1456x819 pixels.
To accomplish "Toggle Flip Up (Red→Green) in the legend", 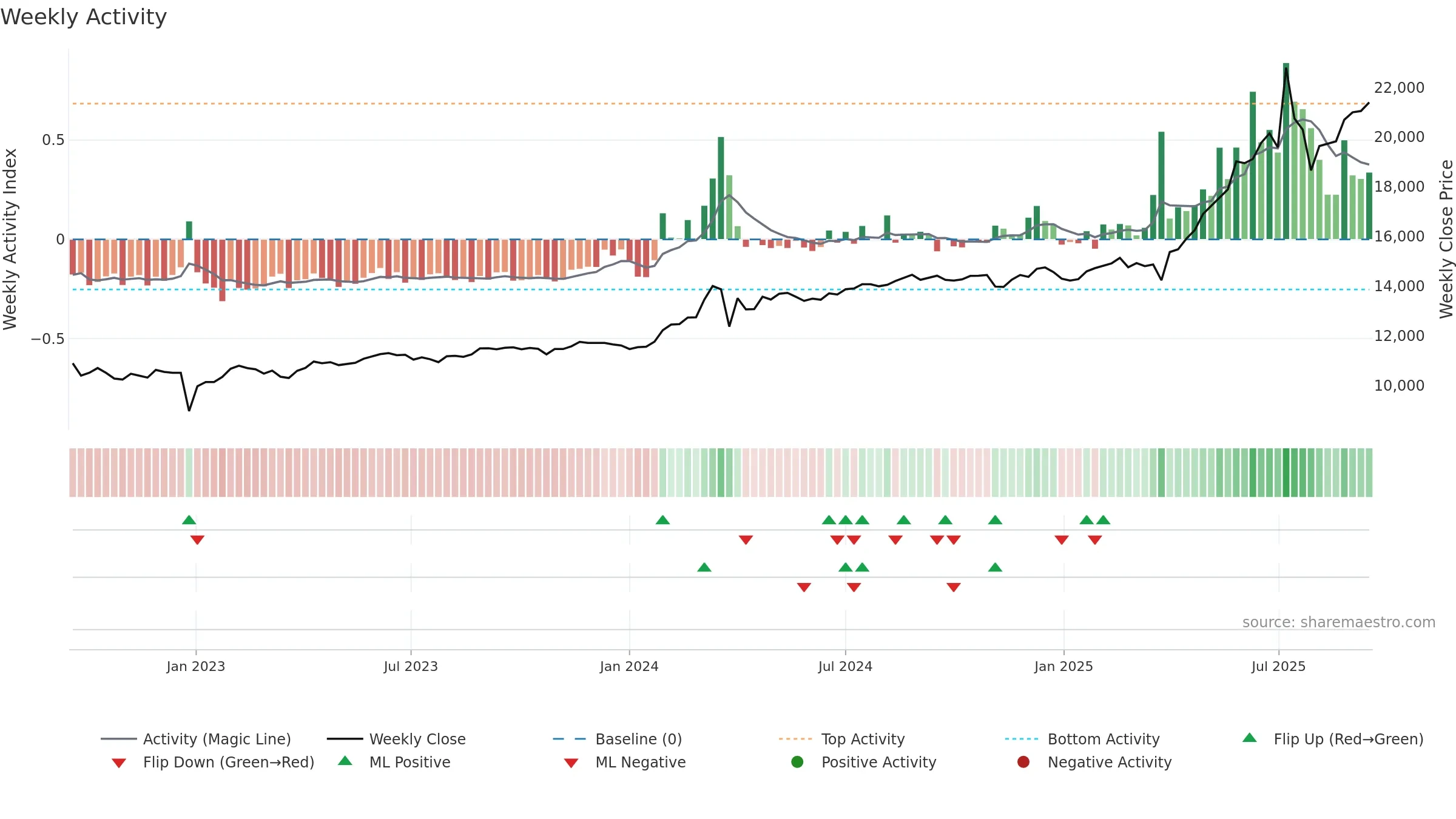I will (x=1333, y=739).
